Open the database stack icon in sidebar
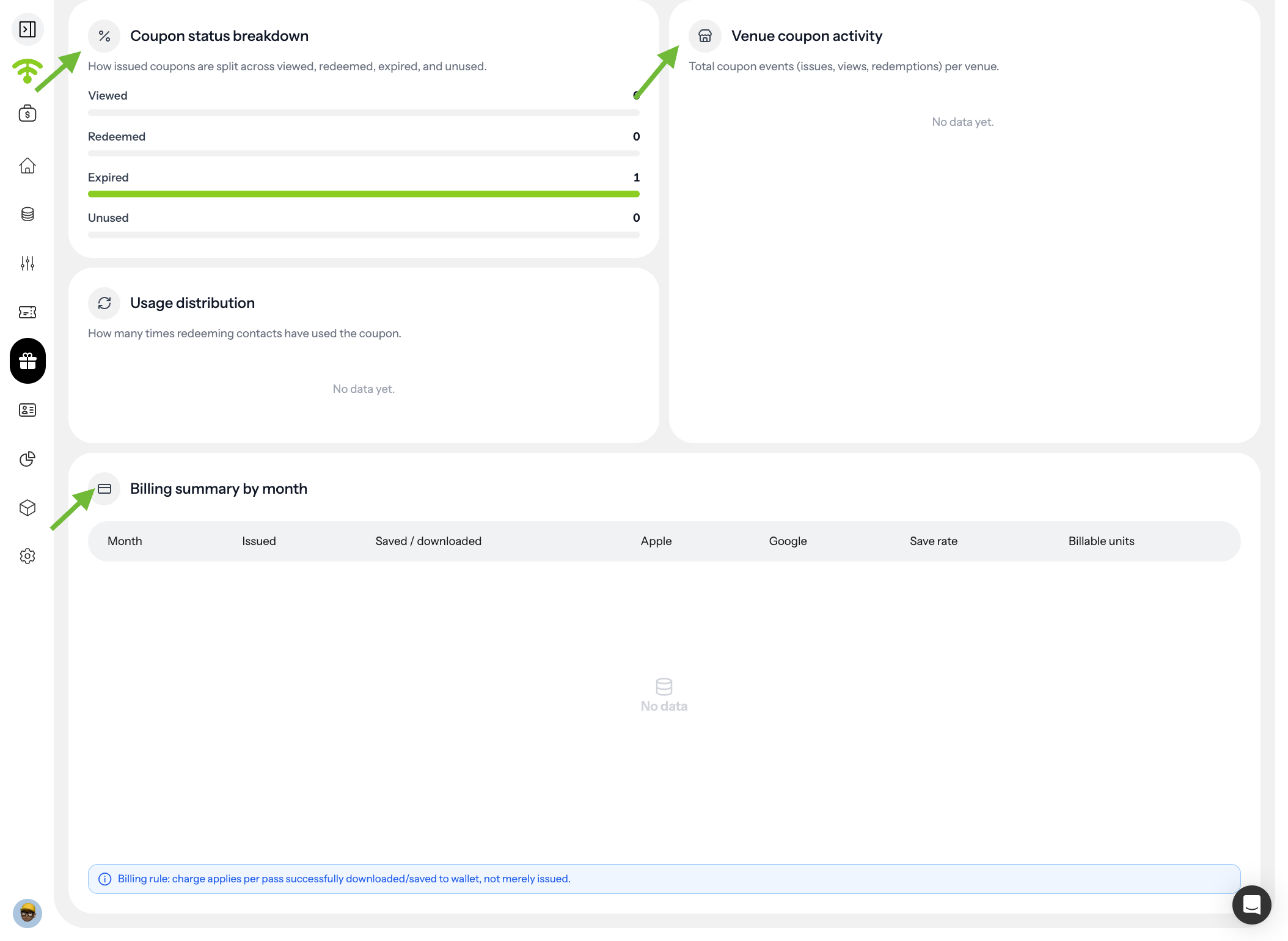The height and width of the screenshot is (941, 1288). point(27,214)
